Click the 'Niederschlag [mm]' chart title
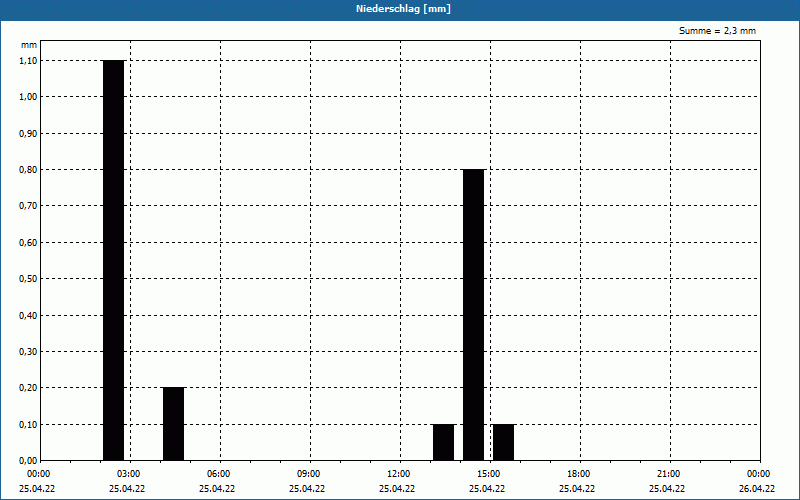 (403, 9)
